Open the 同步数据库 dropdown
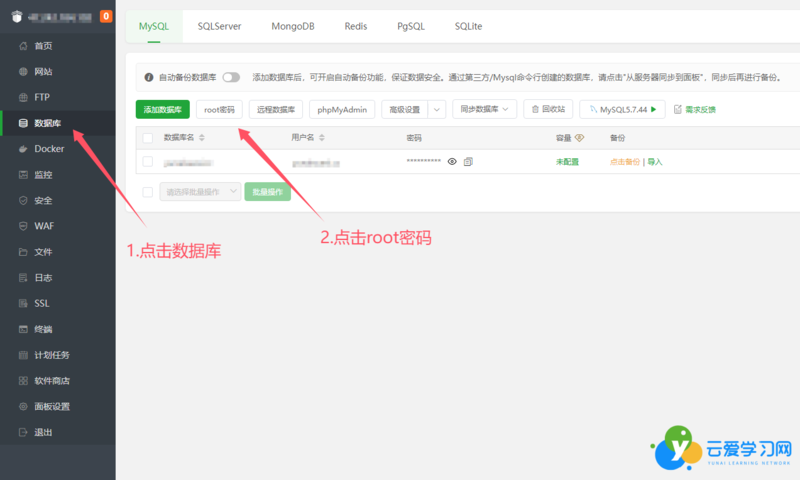Screen dimensions: 800x480 point(485,109)
